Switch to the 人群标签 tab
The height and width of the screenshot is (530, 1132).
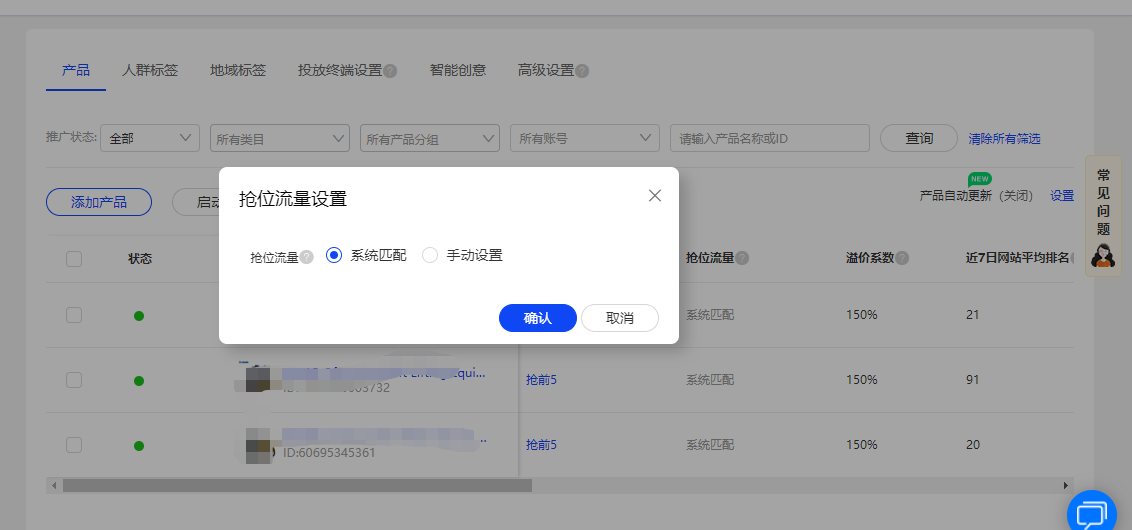coord(150,70)
